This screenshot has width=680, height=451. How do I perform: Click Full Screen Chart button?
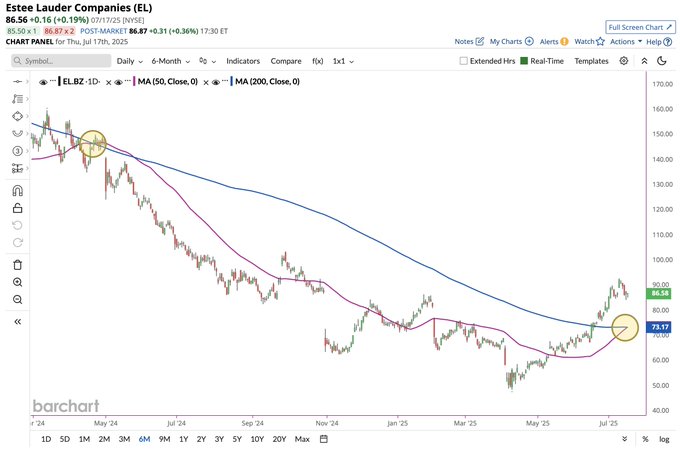tap(640, 27)
